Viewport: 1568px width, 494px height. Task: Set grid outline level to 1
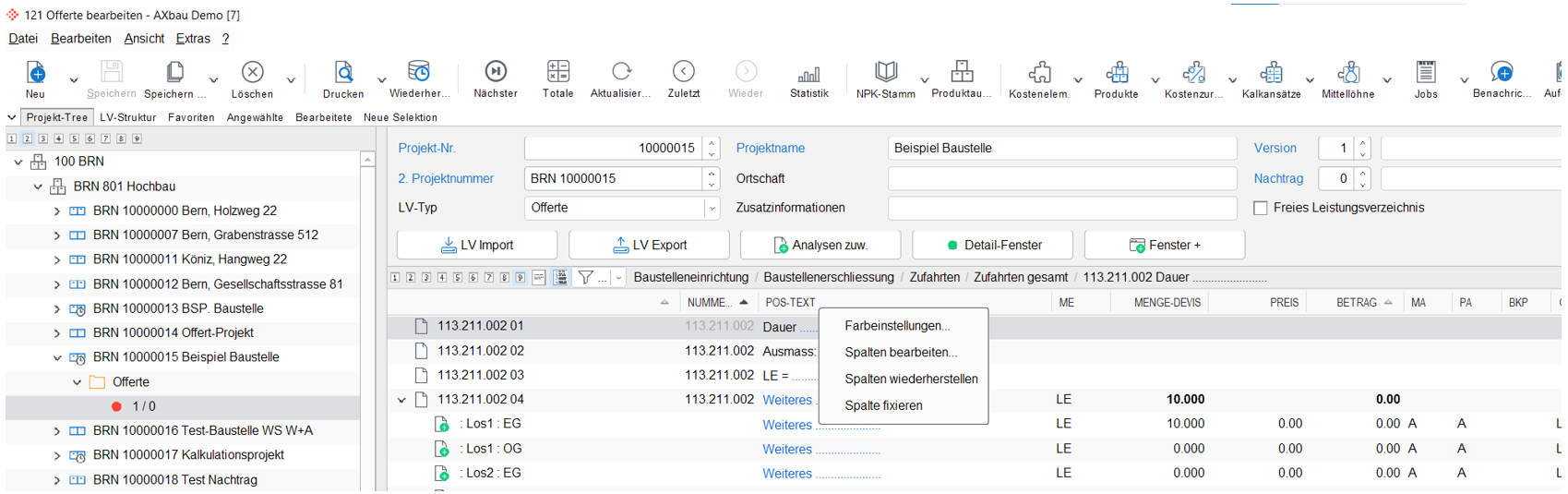click(x=395, y=277)
